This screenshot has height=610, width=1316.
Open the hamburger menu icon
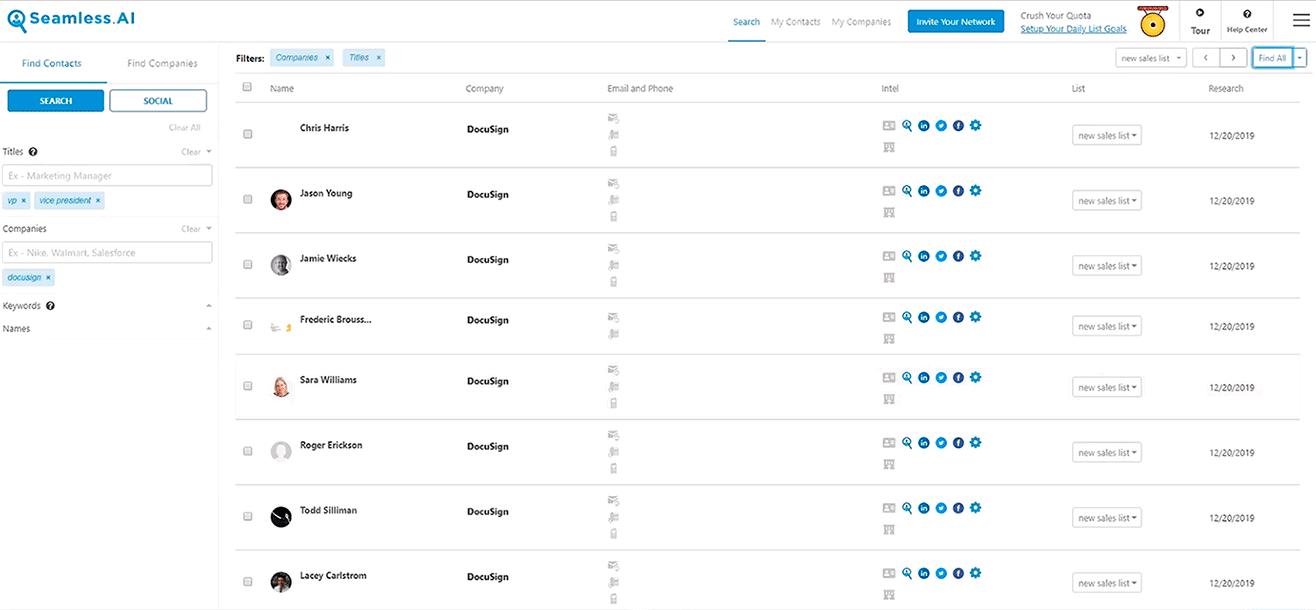(x=1300, y=21)
